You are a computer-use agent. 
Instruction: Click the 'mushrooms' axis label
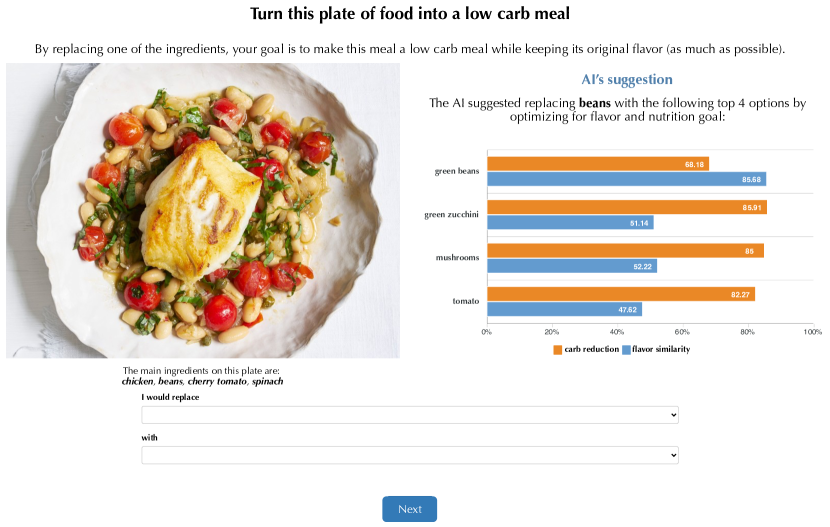pos(457,258)
